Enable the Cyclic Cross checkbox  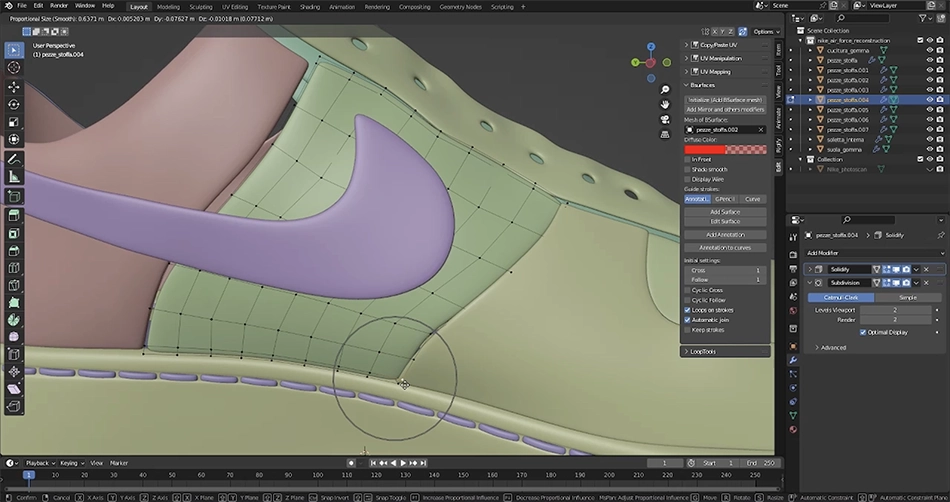point(688,290)
